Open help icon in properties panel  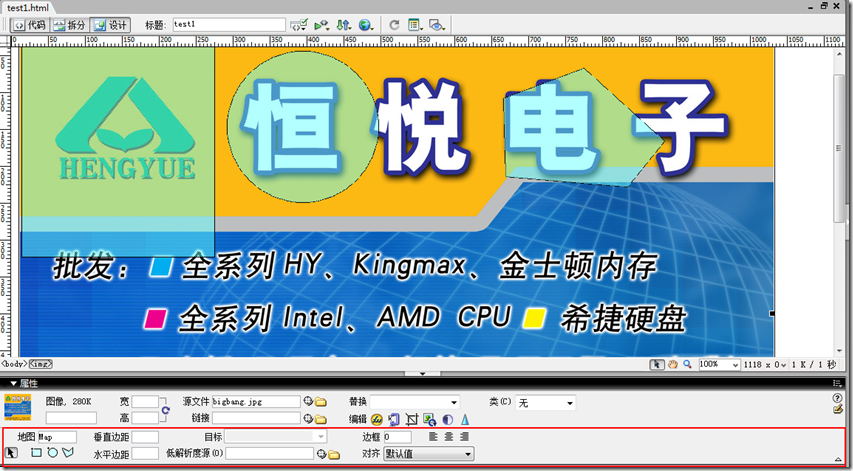[838, 398]
